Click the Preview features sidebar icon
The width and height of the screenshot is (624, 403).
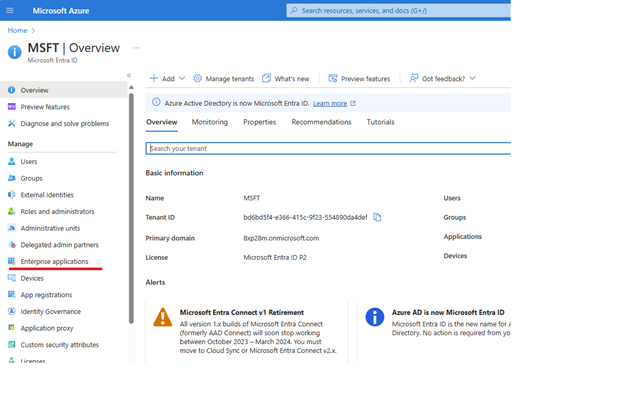click(x=12, y=107)
